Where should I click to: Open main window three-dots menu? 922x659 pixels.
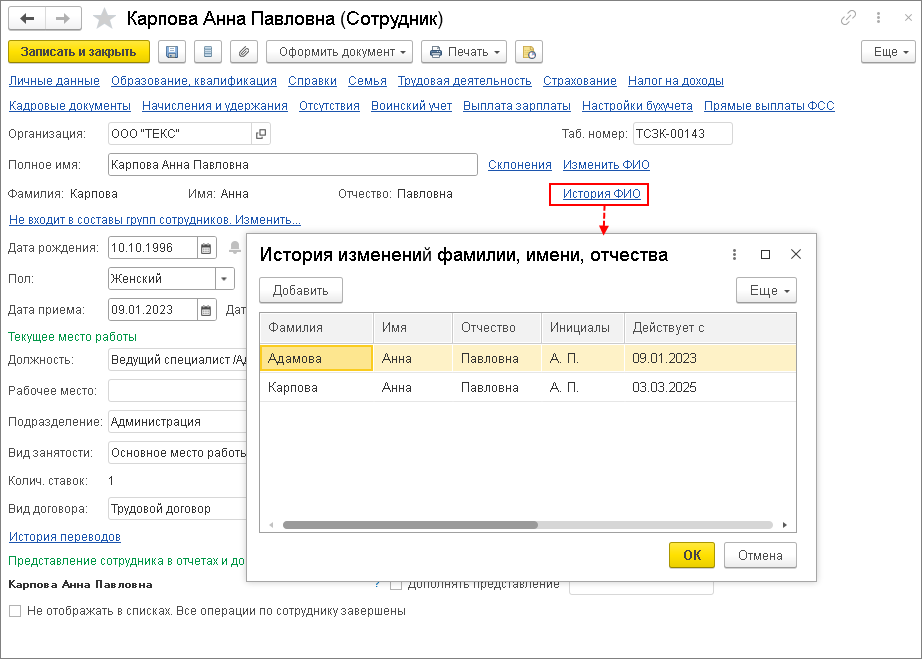pos(878,18)
